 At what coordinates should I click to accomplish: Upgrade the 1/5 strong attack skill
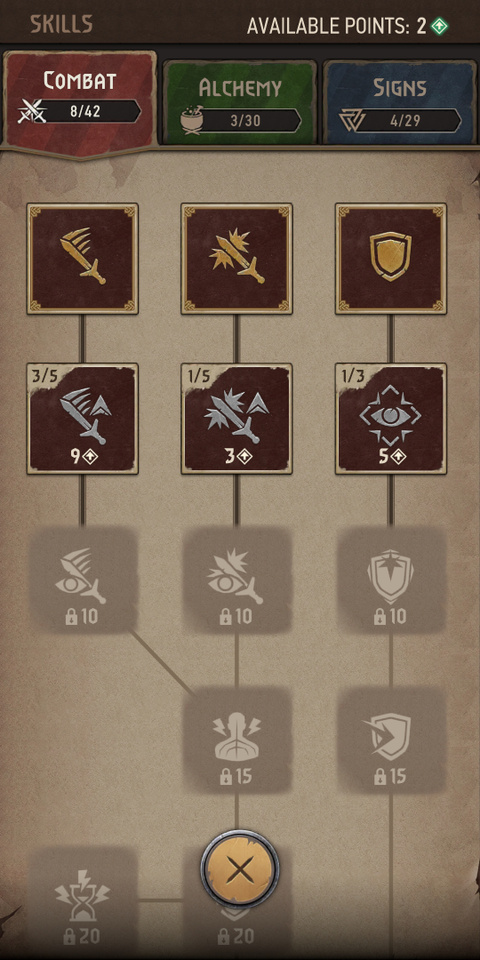[x=236, y=419]
